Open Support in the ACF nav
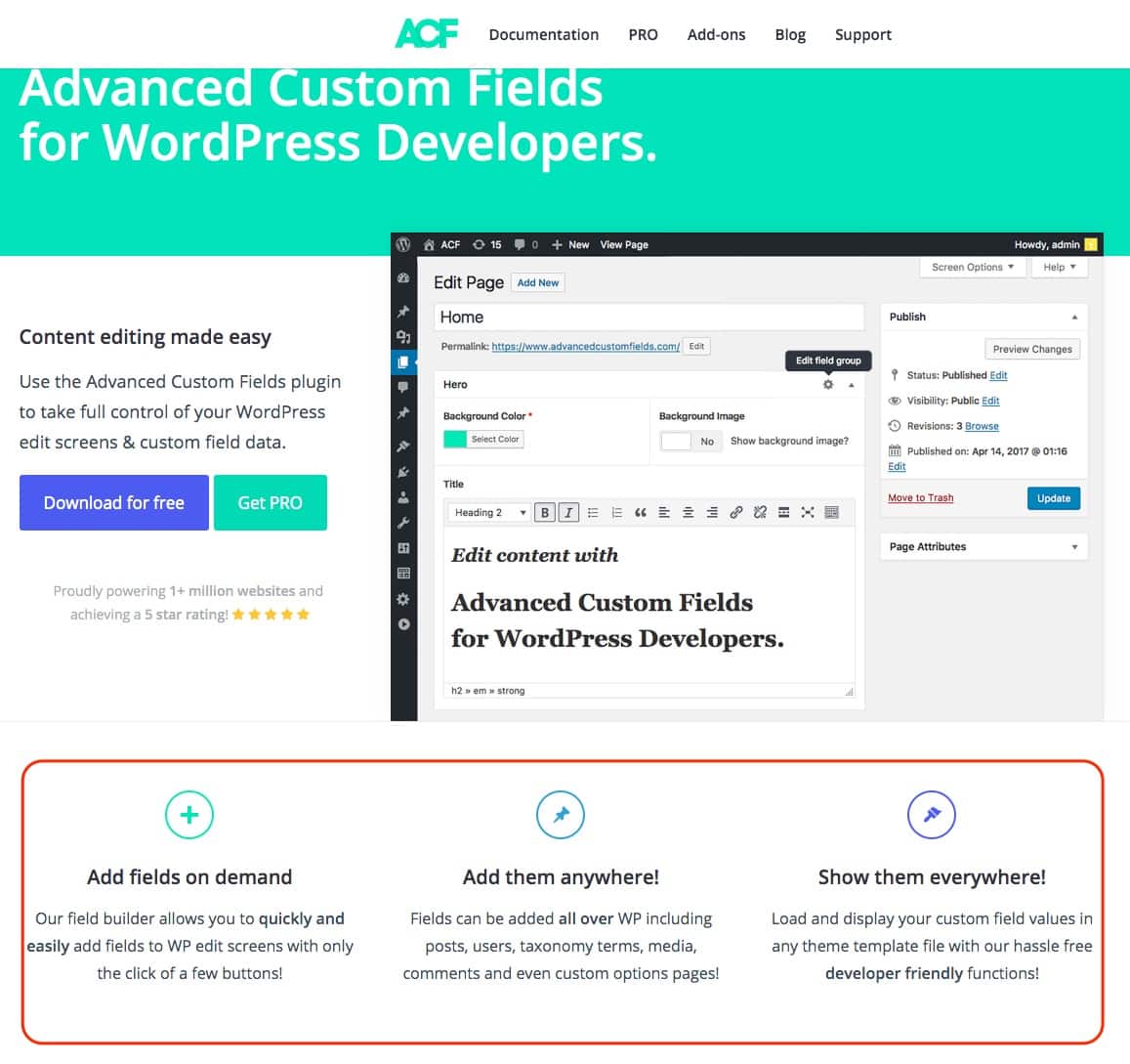Image resolution: width=1130 pixels, height=1064 pixels. (x=862, y=34)
